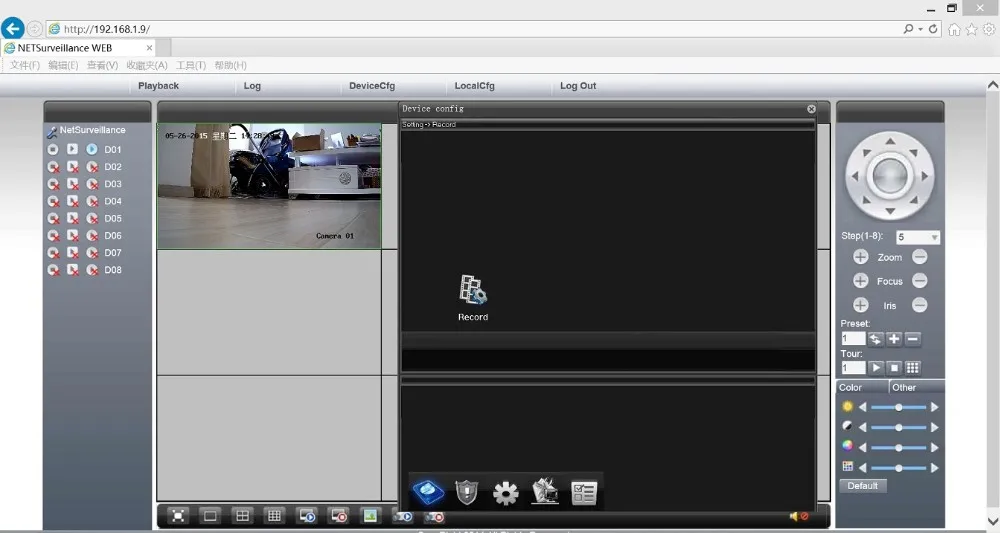The height and width of the screenshot is (533, 1000).
Task: Toggle the D01 local record
Action: 73,149
